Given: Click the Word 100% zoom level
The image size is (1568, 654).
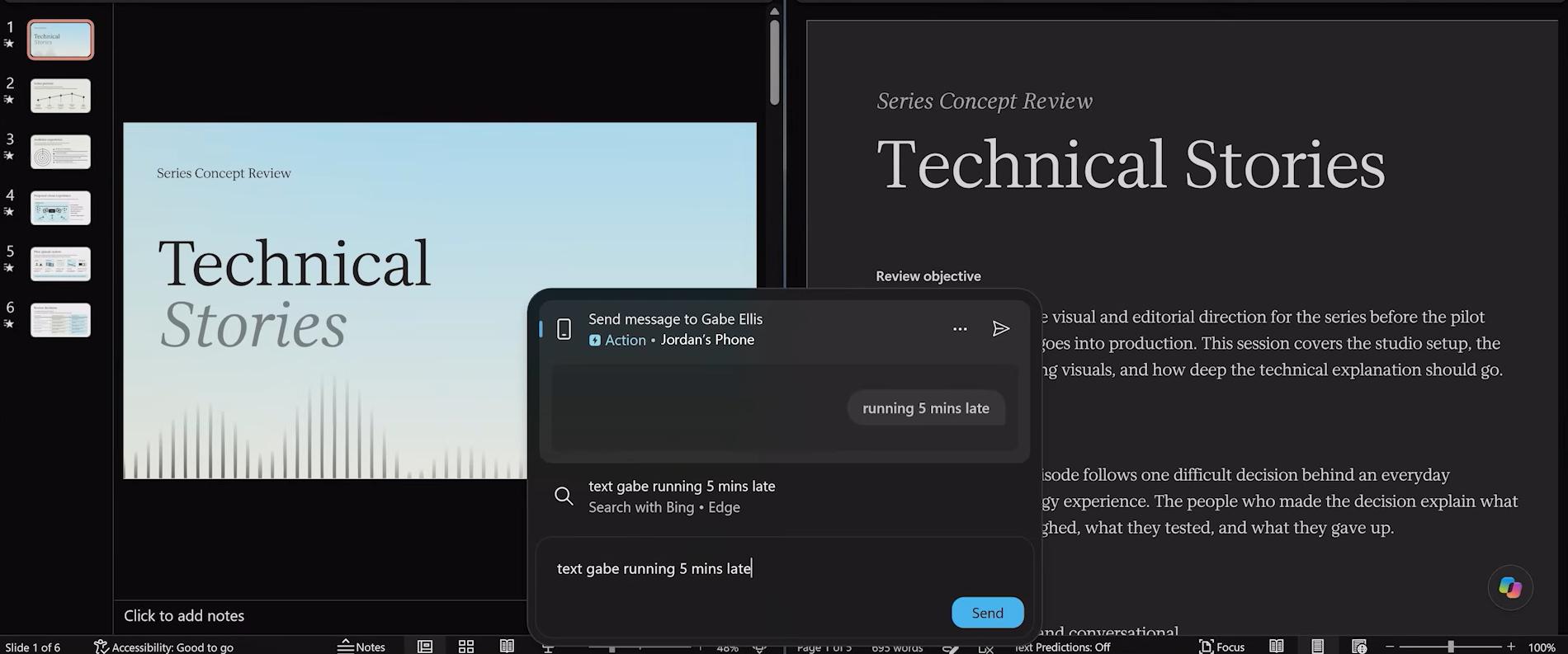Looking at the screenshot, I should 1542,647.
